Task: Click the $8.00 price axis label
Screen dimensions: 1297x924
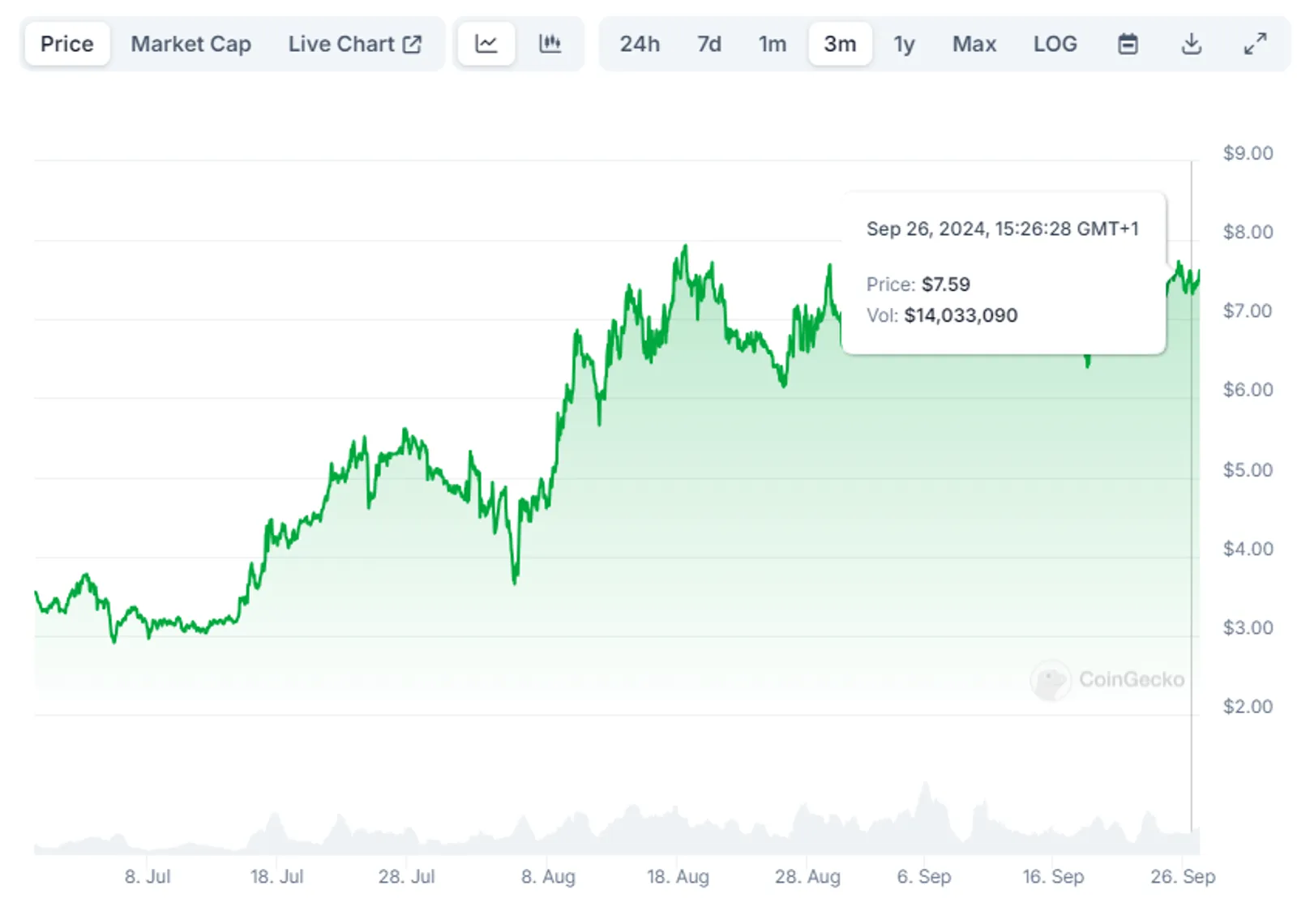Action: pyautogui.click(x=1248, y=232)
